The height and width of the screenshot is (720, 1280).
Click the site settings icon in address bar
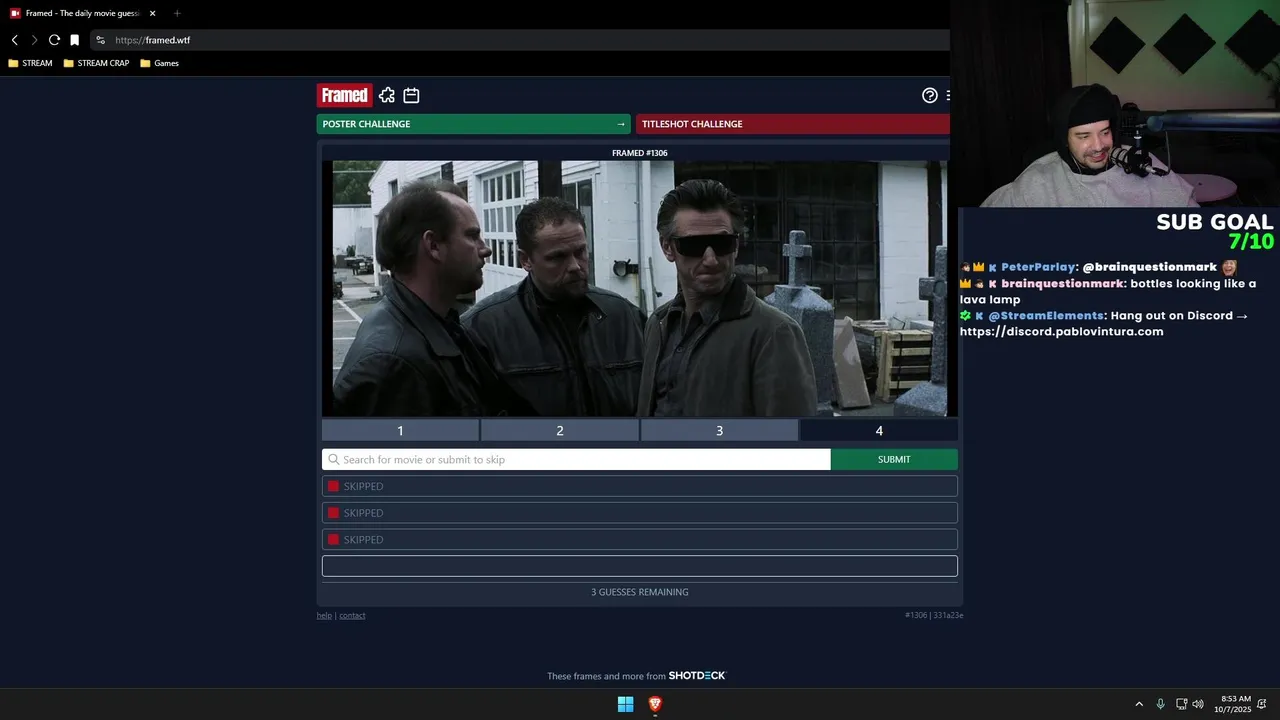pyautogui.click(x=101, y=40)
